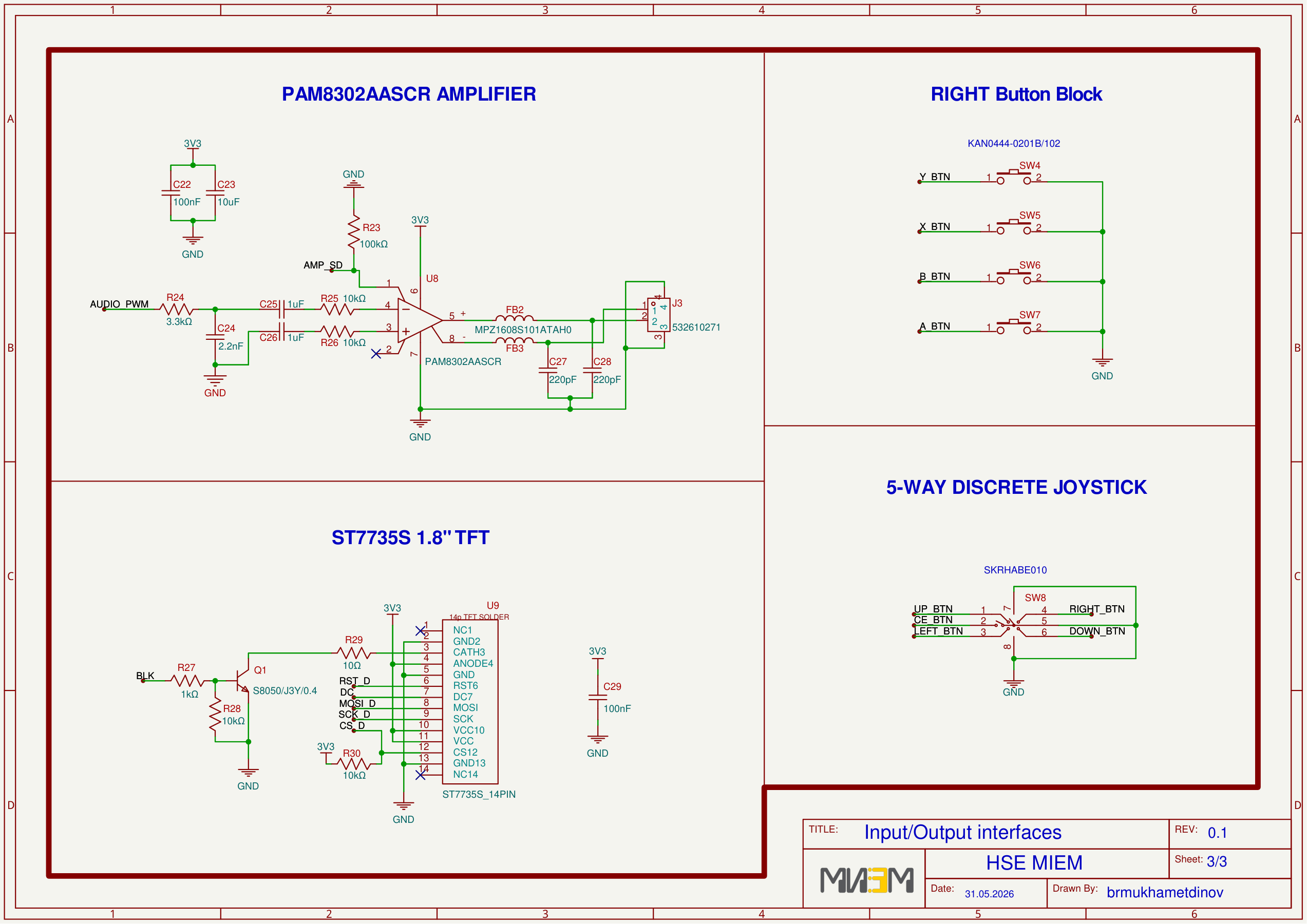Click the B_BTN net label
The width and height of the screenshot is (1307, 924).
(x=935, y=277)
